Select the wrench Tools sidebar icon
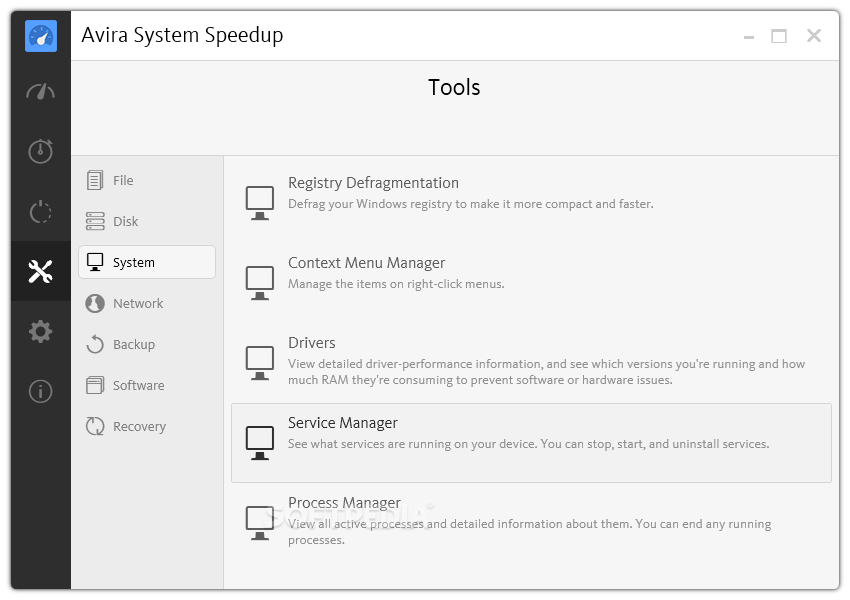850x600 pixels. point(41,271)
